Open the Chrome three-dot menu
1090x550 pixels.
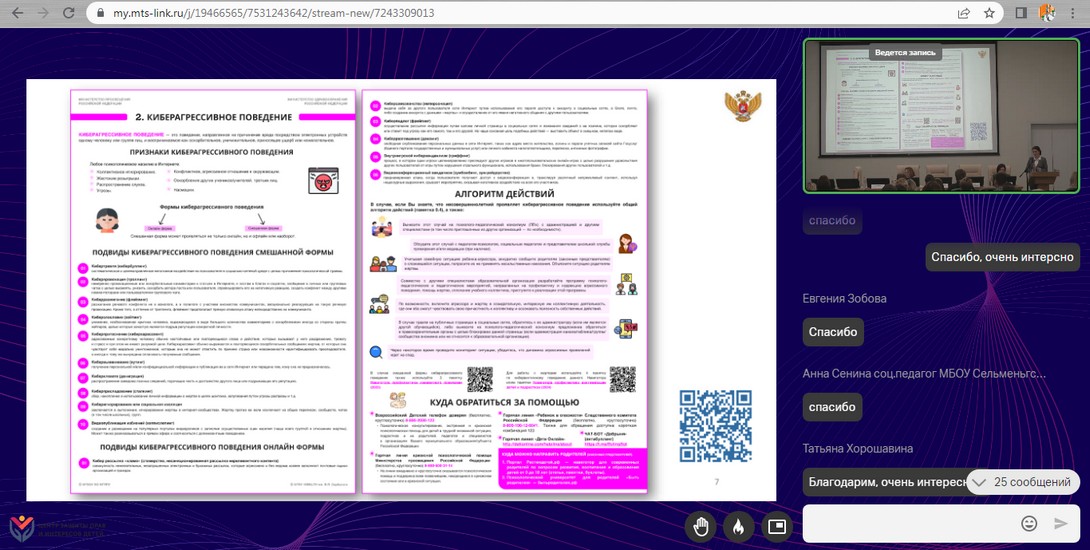(x=1075, y=14)
